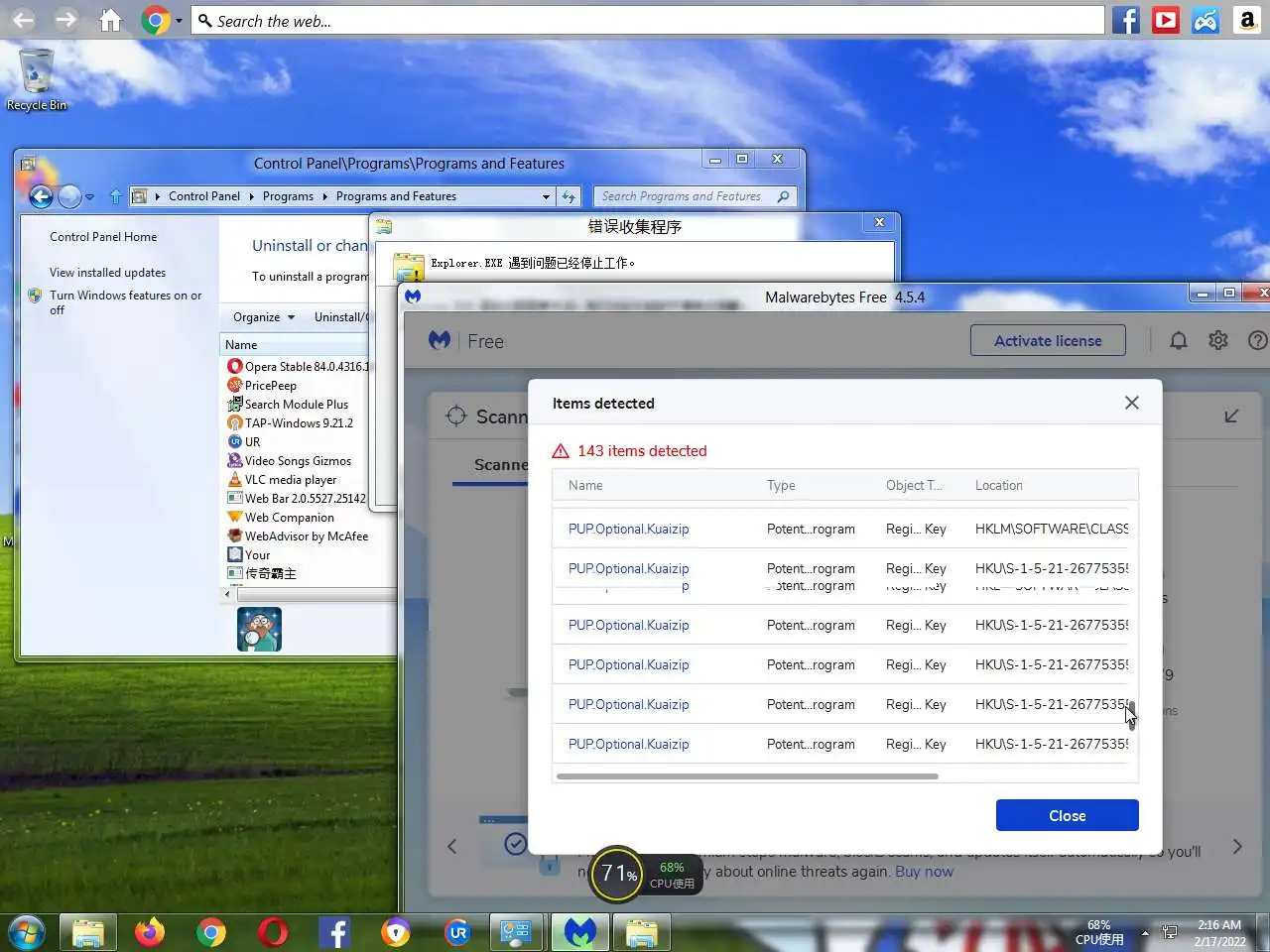Open View installed updates link
Image resolution: width=1270 pixels, height=952 pixels.
point(107,273)
